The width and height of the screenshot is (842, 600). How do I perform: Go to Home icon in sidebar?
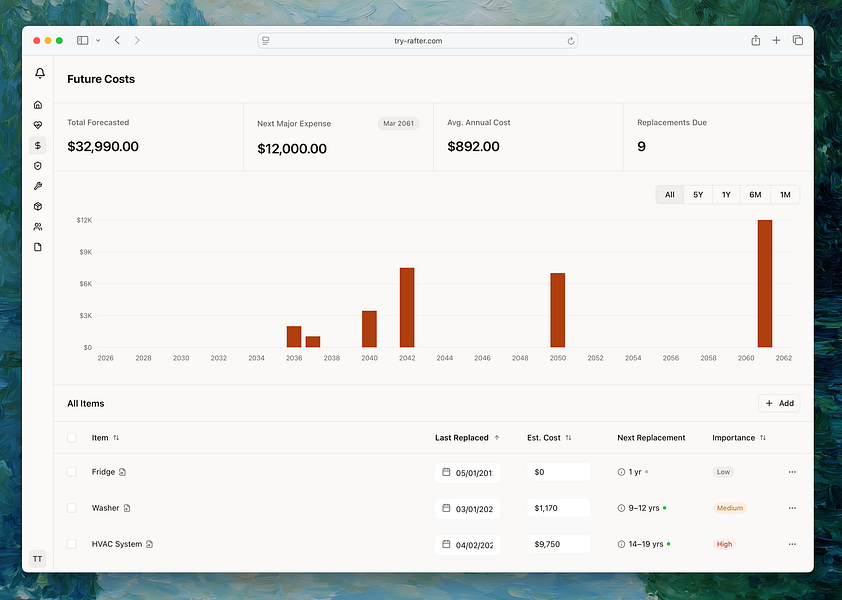coord(38,105)
